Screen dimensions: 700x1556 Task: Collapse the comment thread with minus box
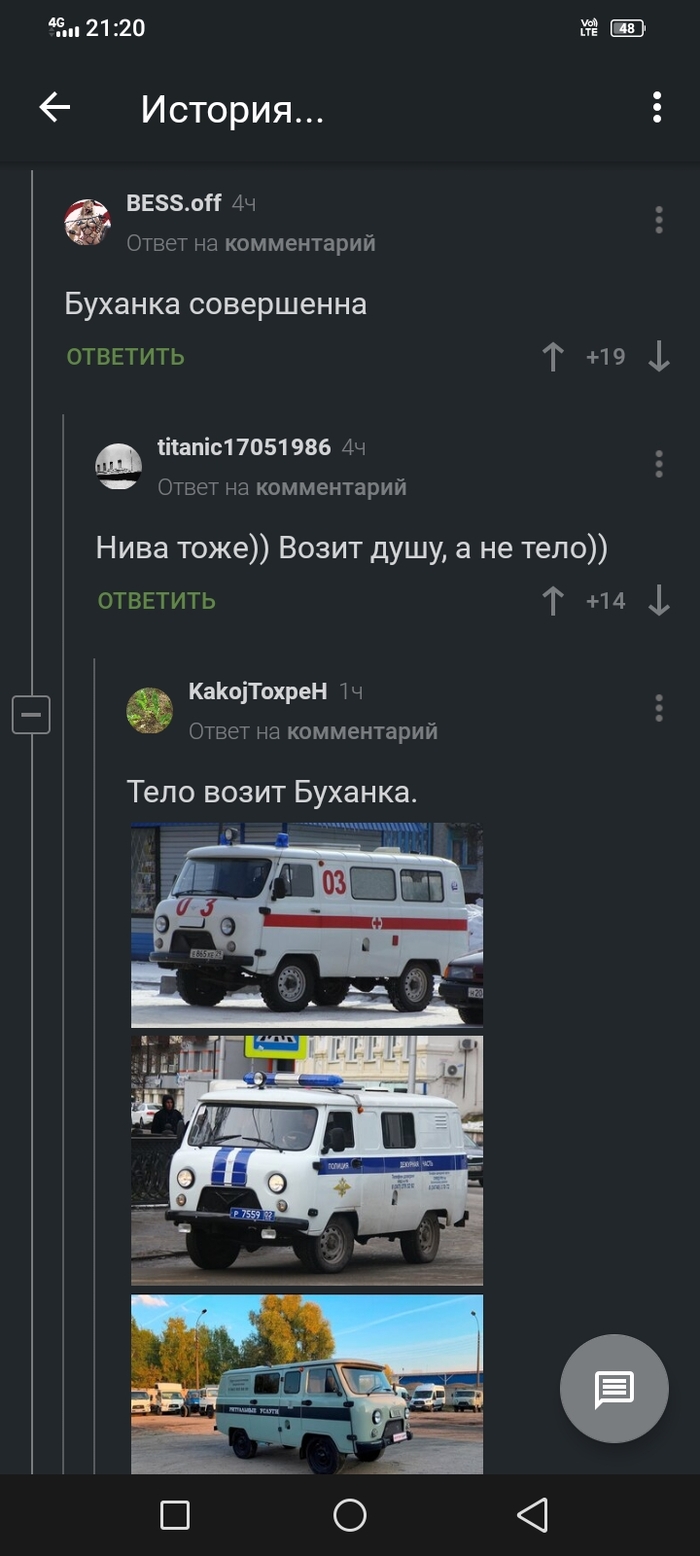[31, 715]
